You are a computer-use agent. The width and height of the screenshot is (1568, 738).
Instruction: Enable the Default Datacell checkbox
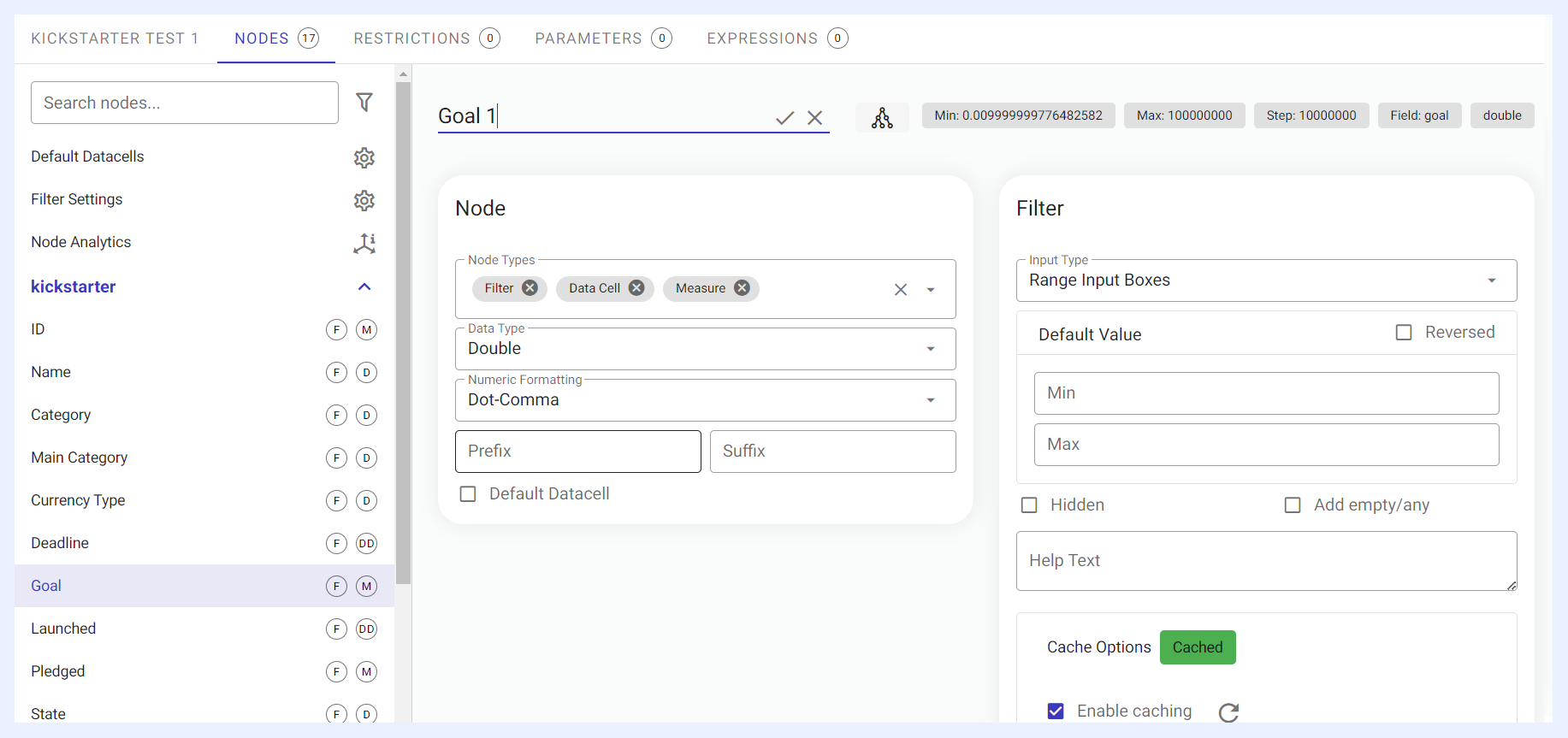tap(468, 494)
